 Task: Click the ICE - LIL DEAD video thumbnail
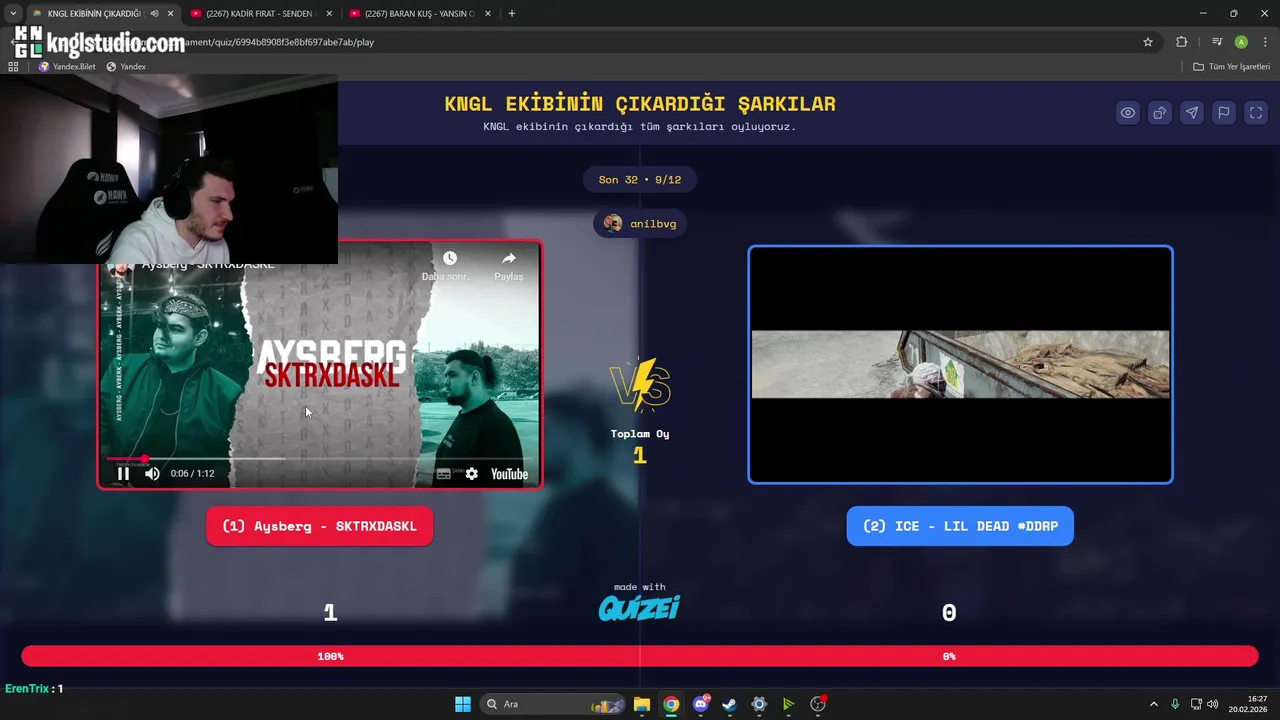point(960,365)
